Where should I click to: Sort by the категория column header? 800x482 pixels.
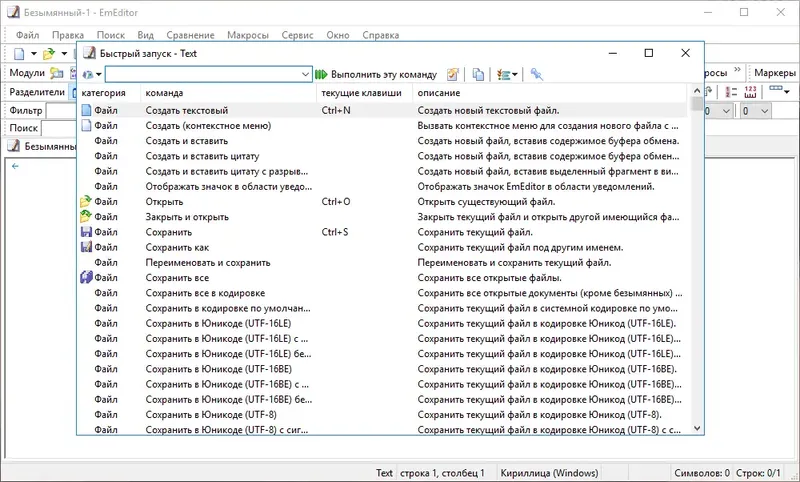[109, 93]
